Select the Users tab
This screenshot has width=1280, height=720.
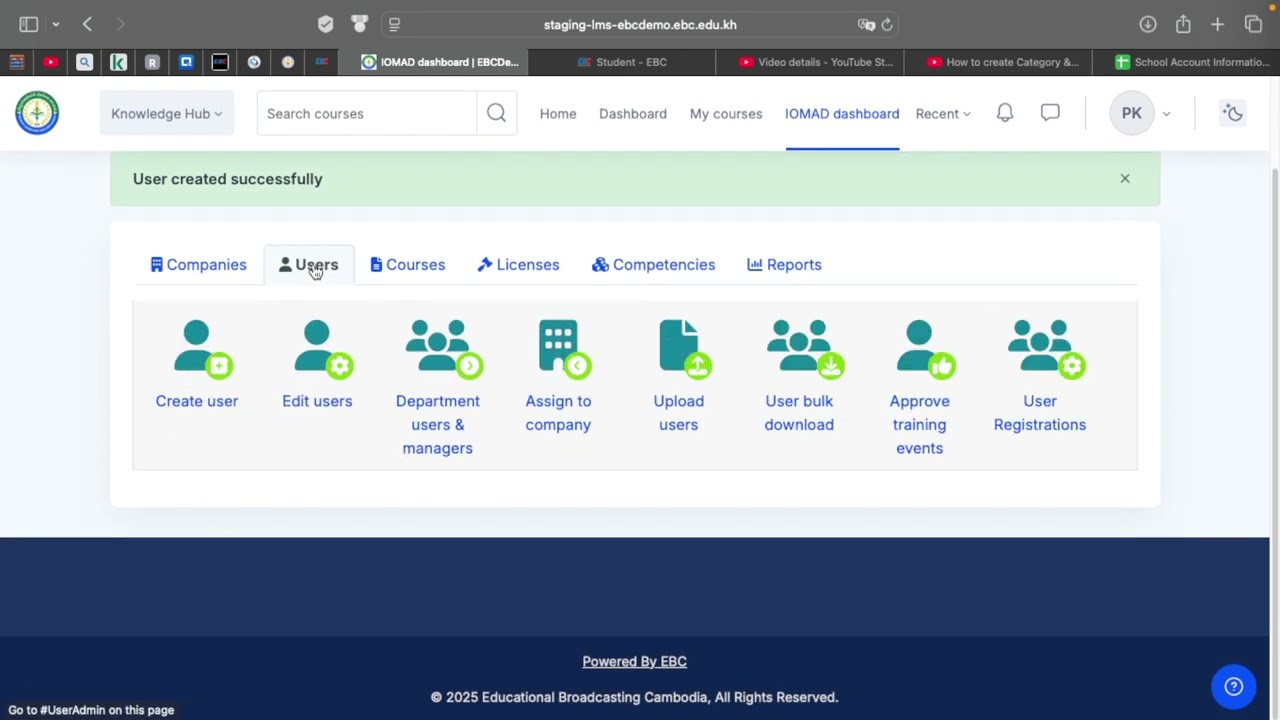pyautogui.click(x=308, y=264)
